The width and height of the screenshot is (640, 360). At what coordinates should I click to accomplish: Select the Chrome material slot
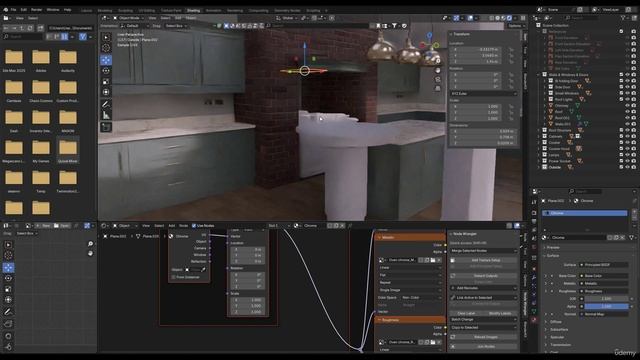click(584, 213)
